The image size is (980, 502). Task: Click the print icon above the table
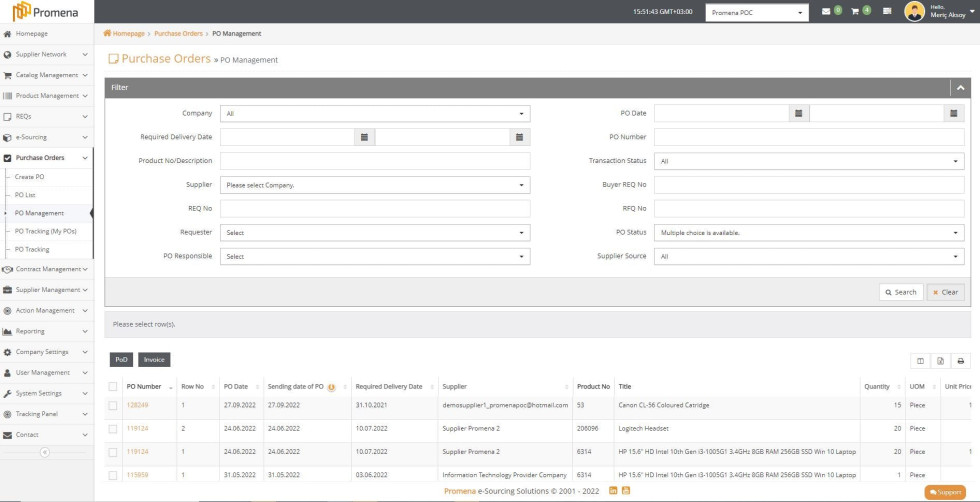[x=961, y=360]
